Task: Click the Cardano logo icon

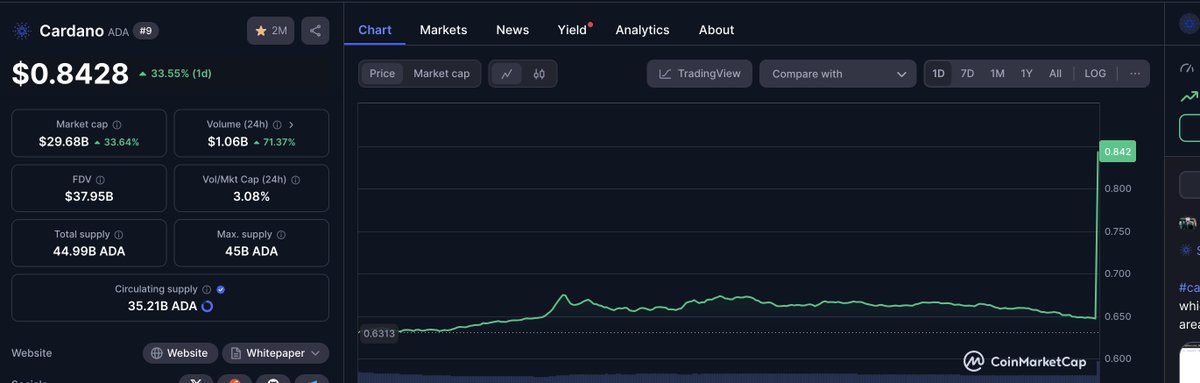Action: click(x=22, y=31)
